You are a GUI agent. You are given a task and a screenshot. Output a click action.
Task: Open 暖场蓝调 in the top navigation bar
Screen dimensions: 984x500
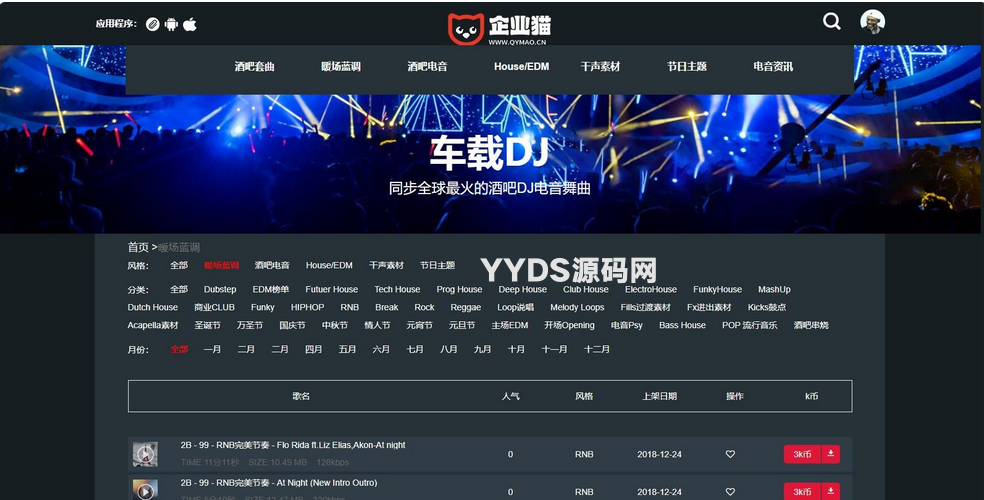click(x=341, y=66)
